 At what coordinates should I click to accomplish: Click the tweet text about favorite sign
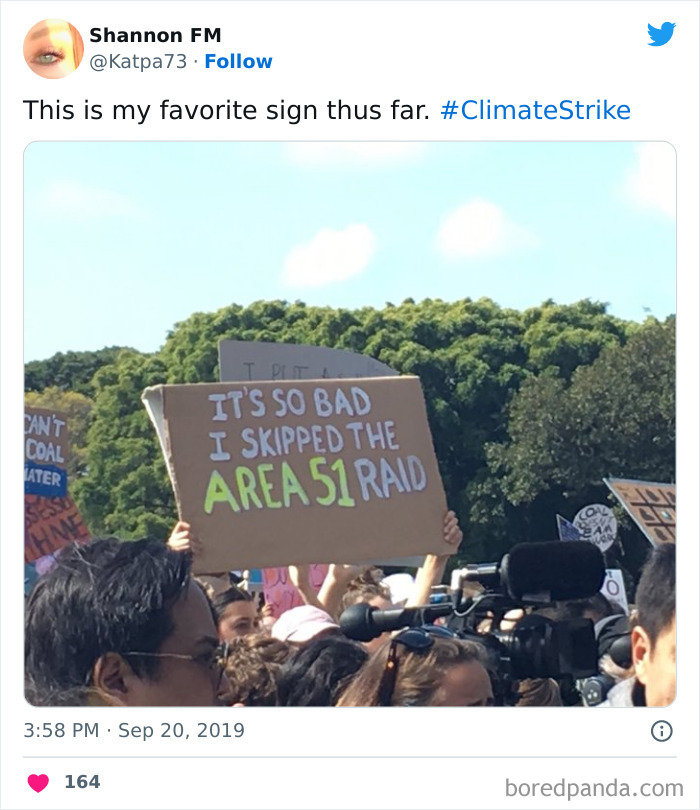226,110
